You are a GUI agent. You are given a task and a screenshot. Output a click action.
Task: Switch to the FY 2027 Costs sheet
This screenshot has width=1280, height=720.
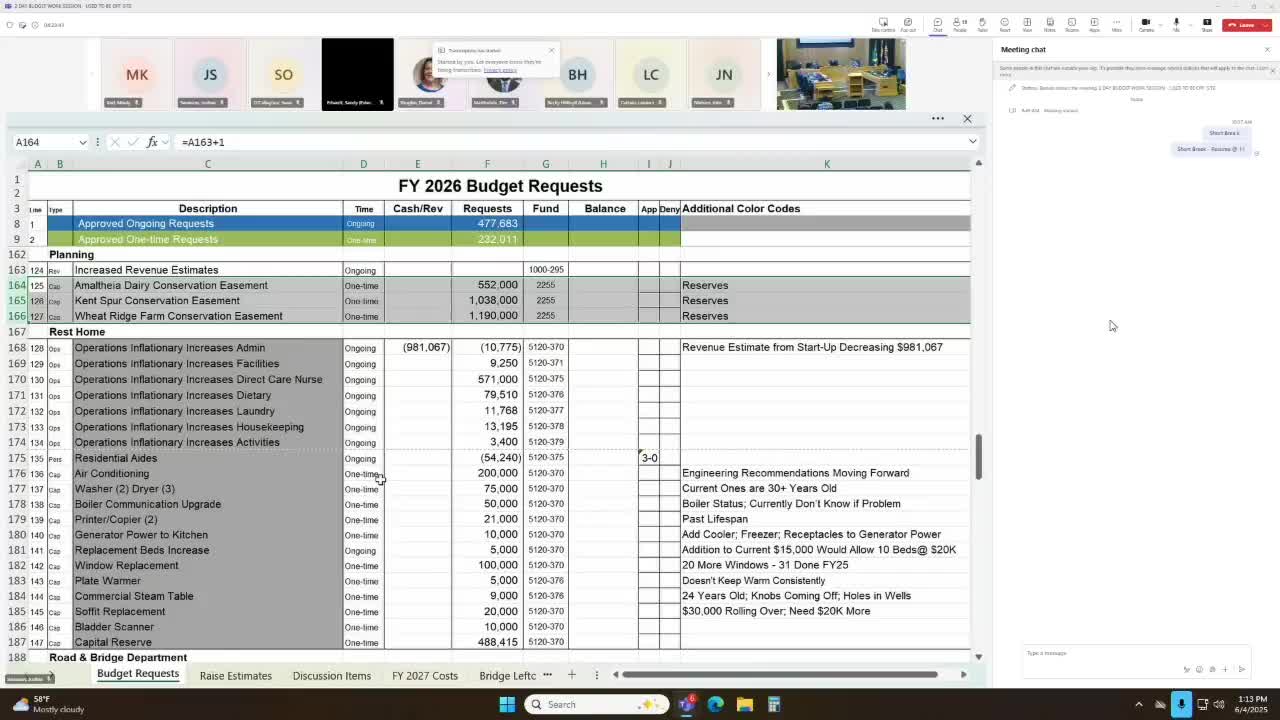(x=423, y=675)
